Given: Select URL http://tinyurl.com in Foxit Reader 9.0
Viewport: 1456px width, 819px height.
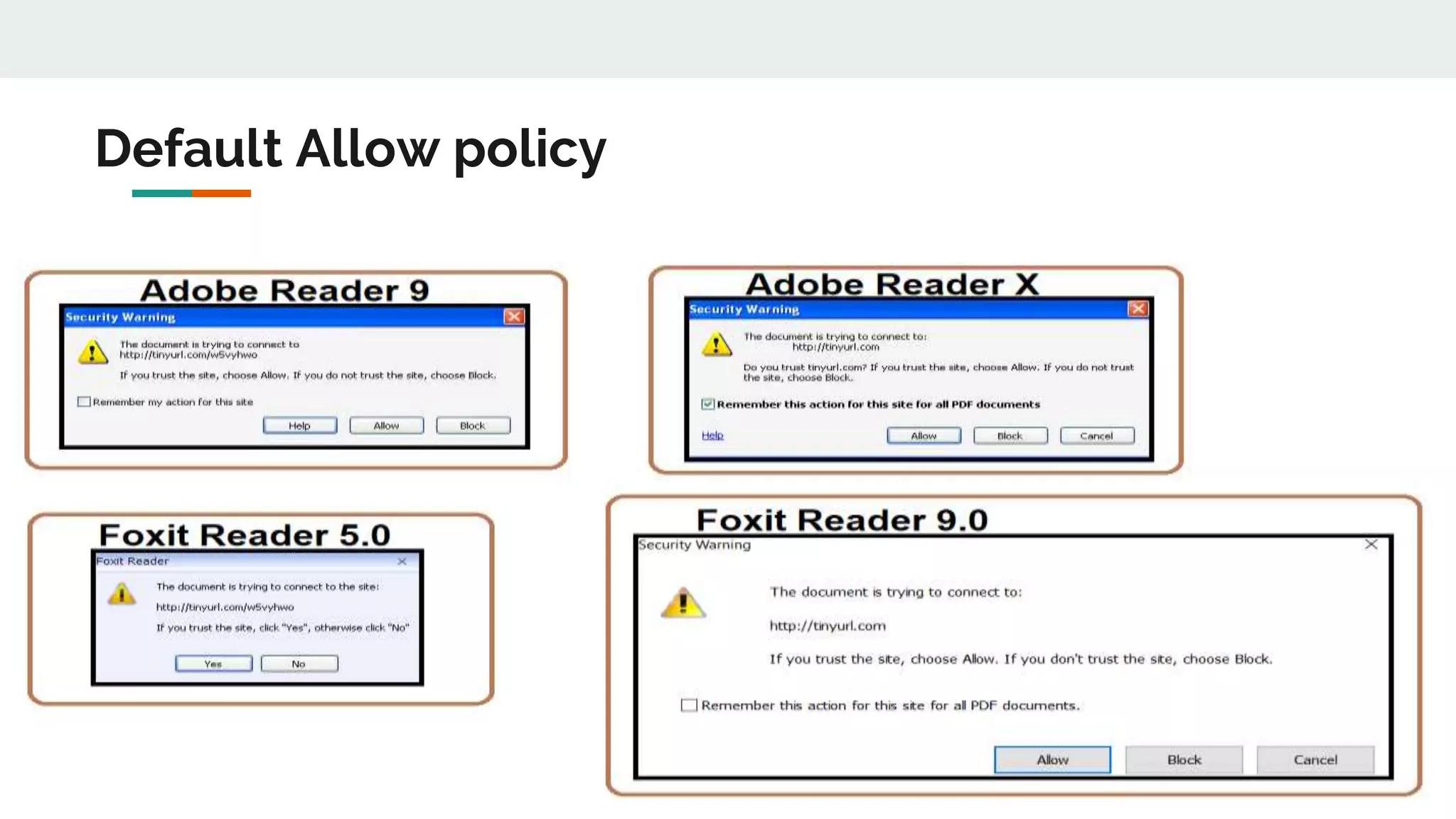Looking at the screenshot, I should (828, 626).
